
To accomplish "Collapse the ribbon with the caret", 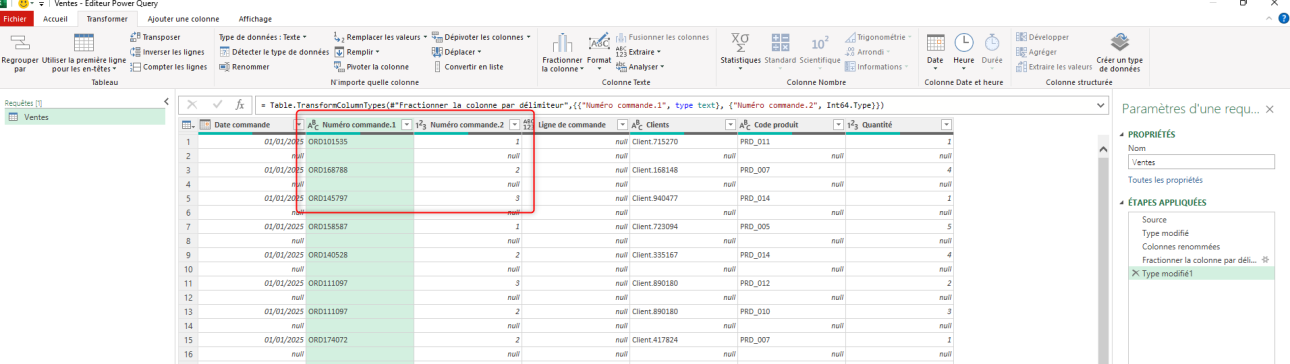I will [x=1268, y=18].
